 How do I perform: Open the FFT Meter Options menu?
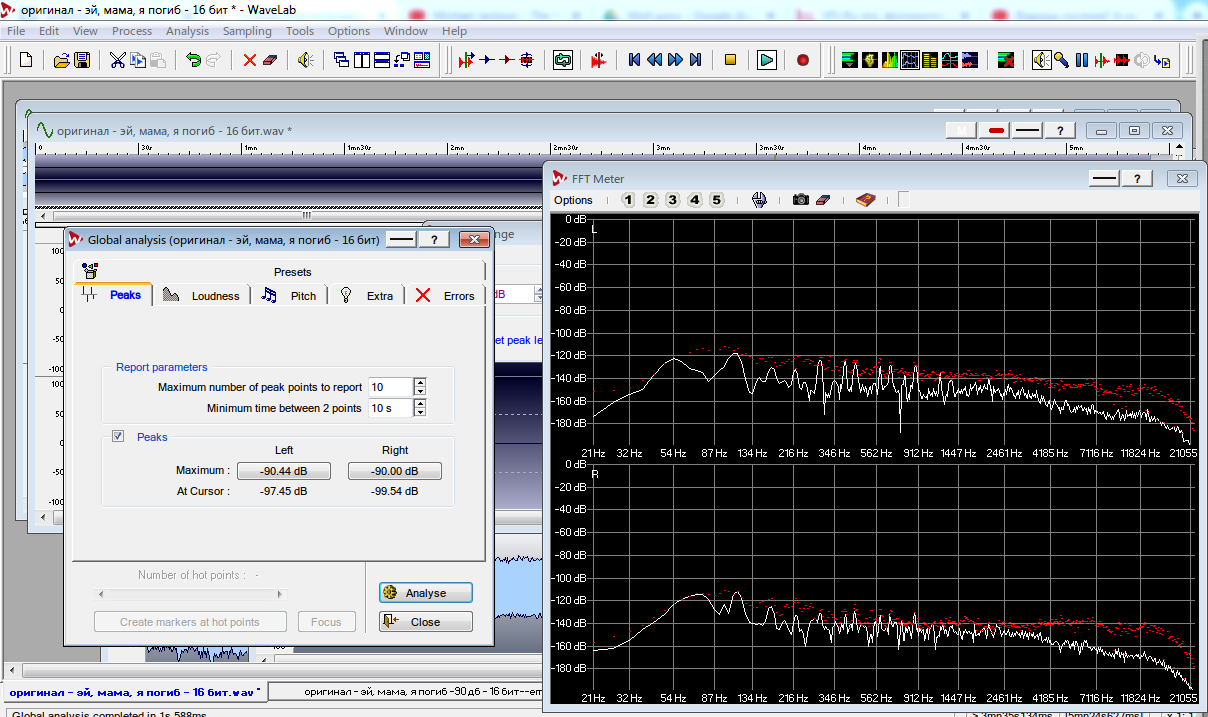573,200
